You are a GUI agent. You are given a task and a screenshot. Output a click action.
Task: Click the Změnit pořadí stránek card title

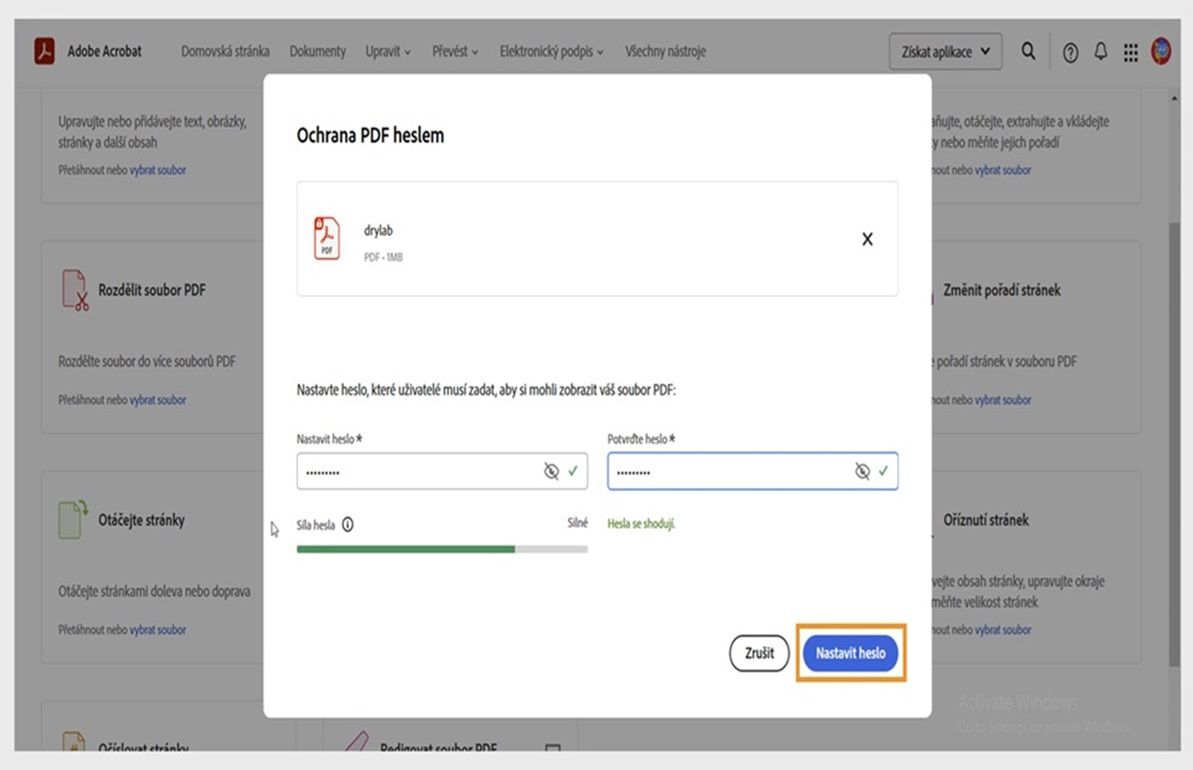click(1002, 290)
